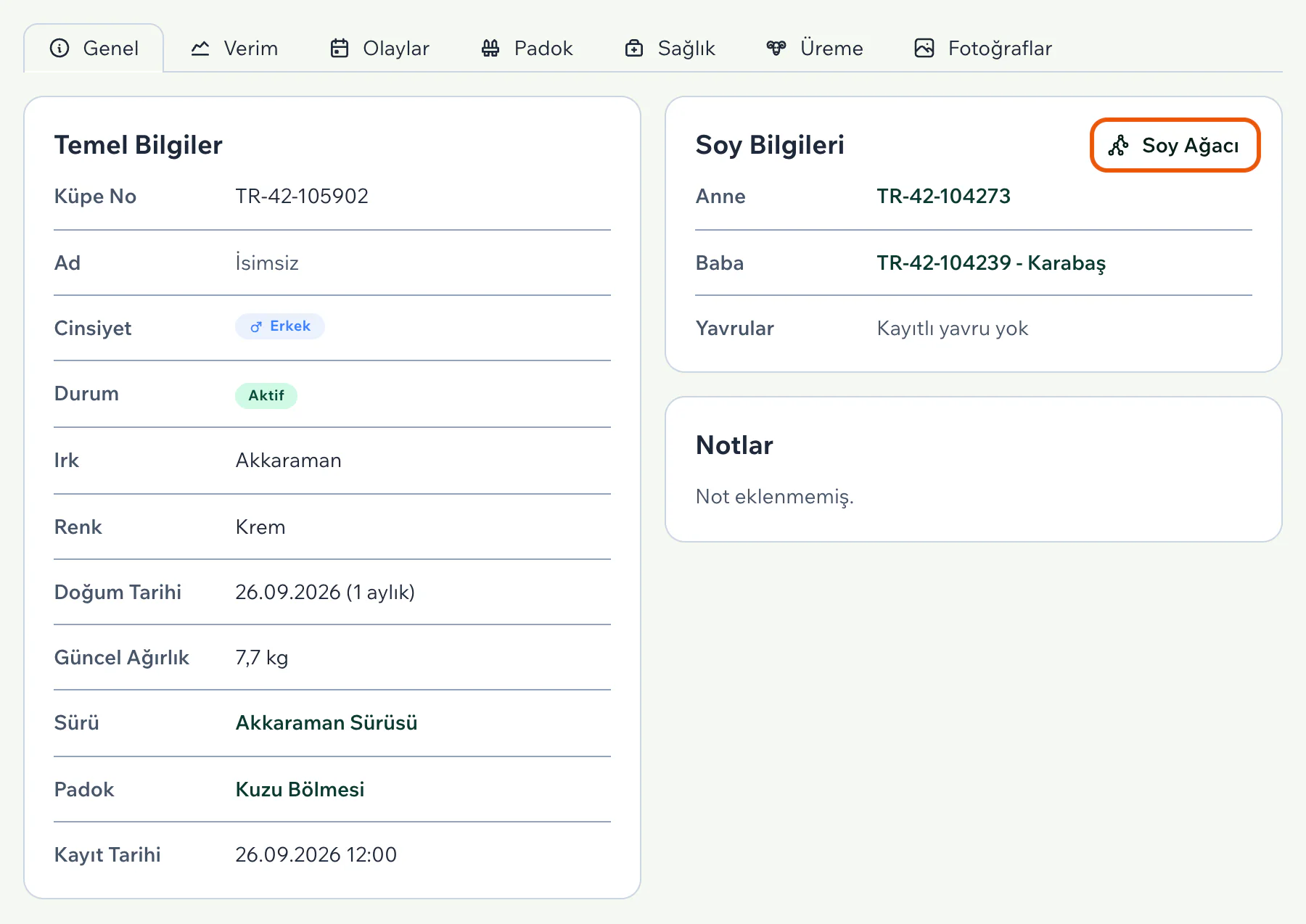The width and height of the screenshot is (1306, 924).
Task: Click the tree icon in Soy Ağacı button
Action: [x=1118, y=146]
